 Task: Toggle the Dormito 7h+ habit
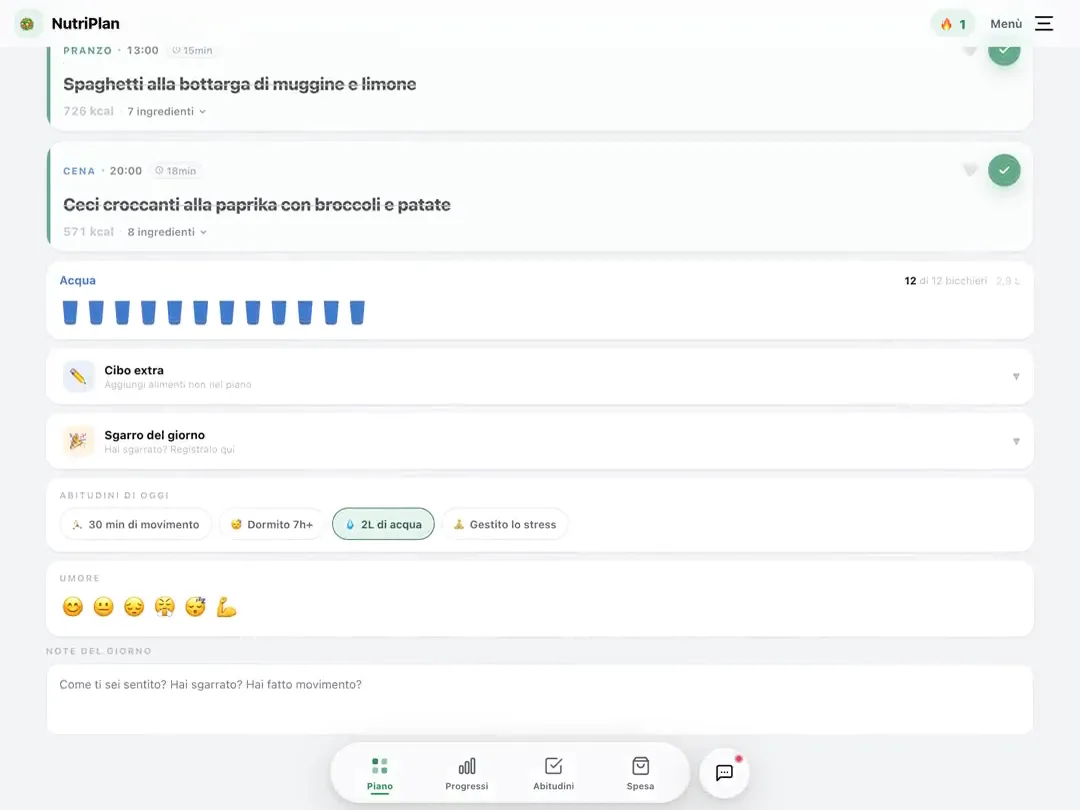coord(272,524)
